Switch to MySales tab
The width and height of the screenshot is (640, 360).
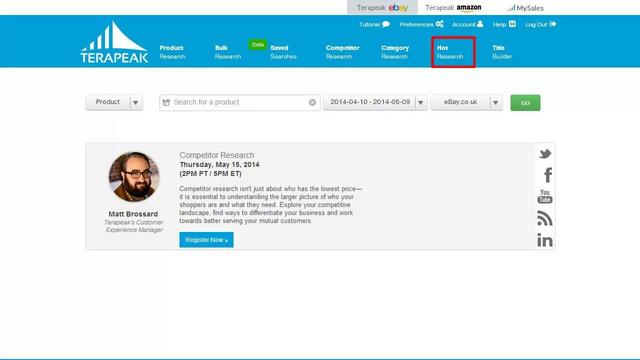point(526,8)
